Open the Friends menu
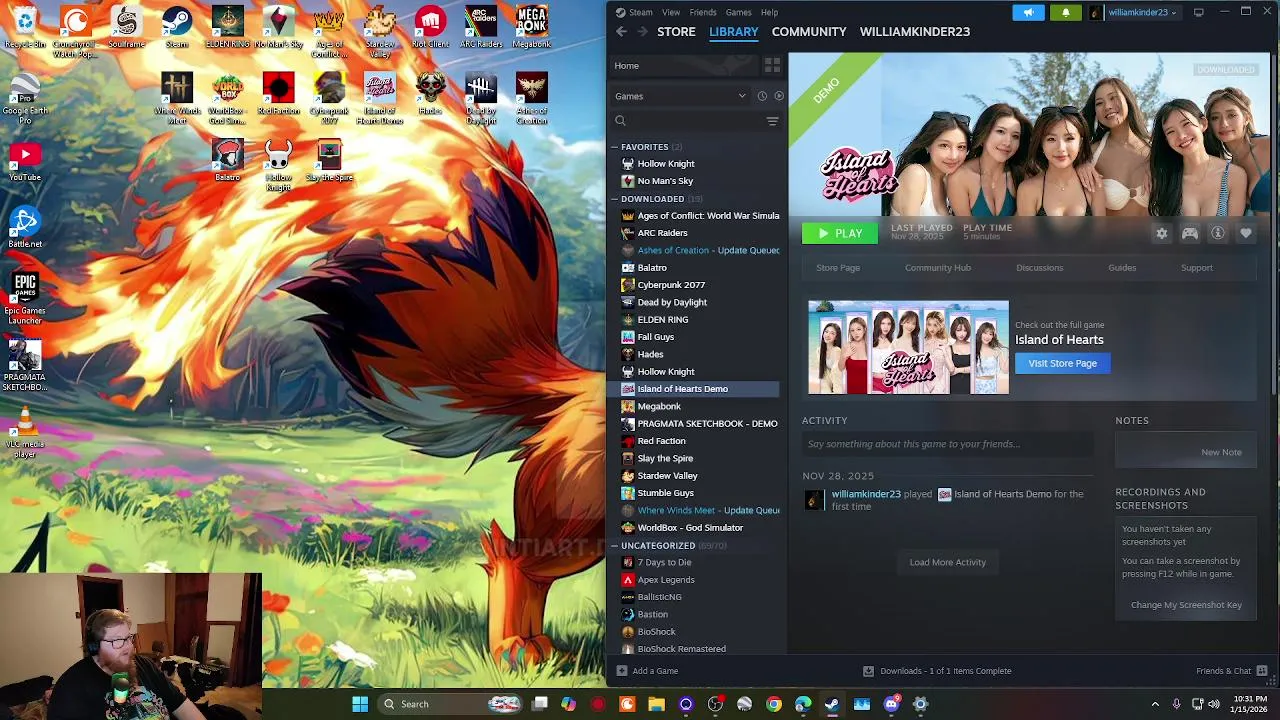 click(x=703, y=12)
